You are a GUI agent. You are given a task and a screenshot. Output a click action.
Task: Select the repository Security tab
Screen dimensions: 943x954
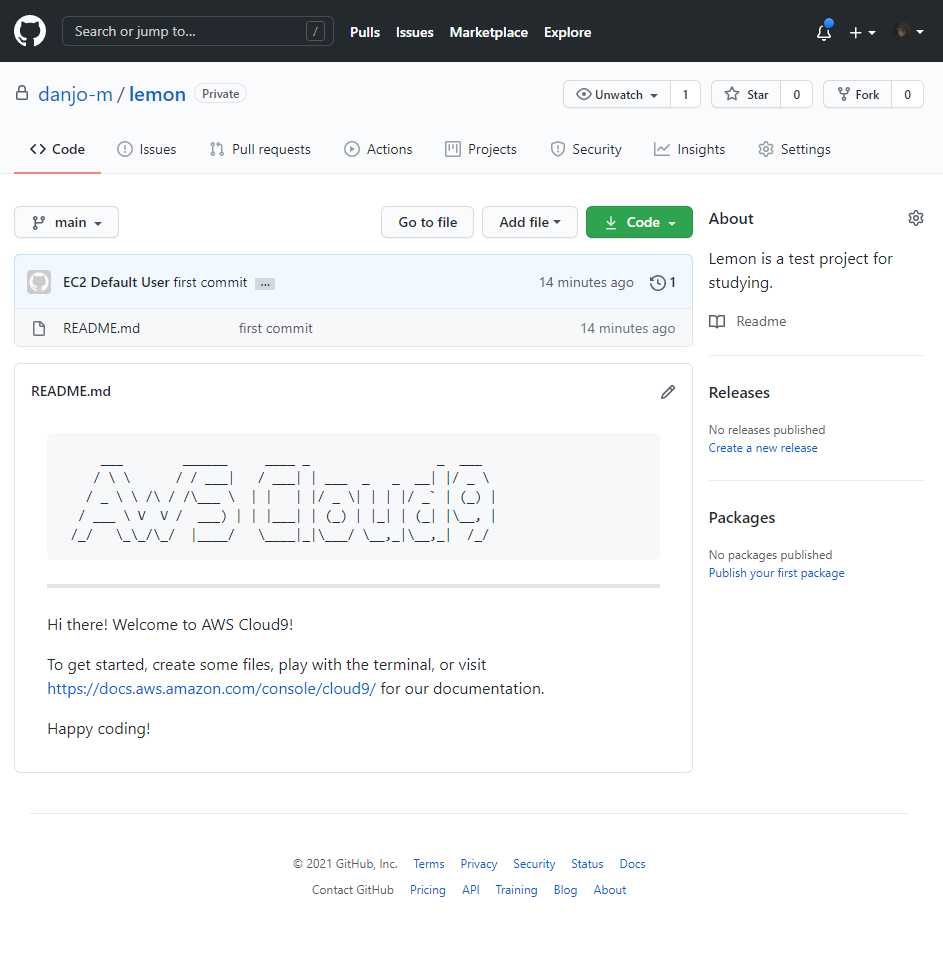point(586,149)
